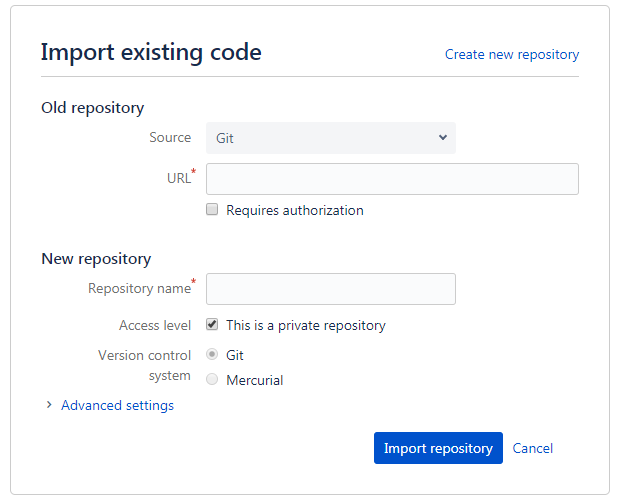Select the Mercurial radio button
The width and height of the screenshot is (637, 499).
coord(212,380)
